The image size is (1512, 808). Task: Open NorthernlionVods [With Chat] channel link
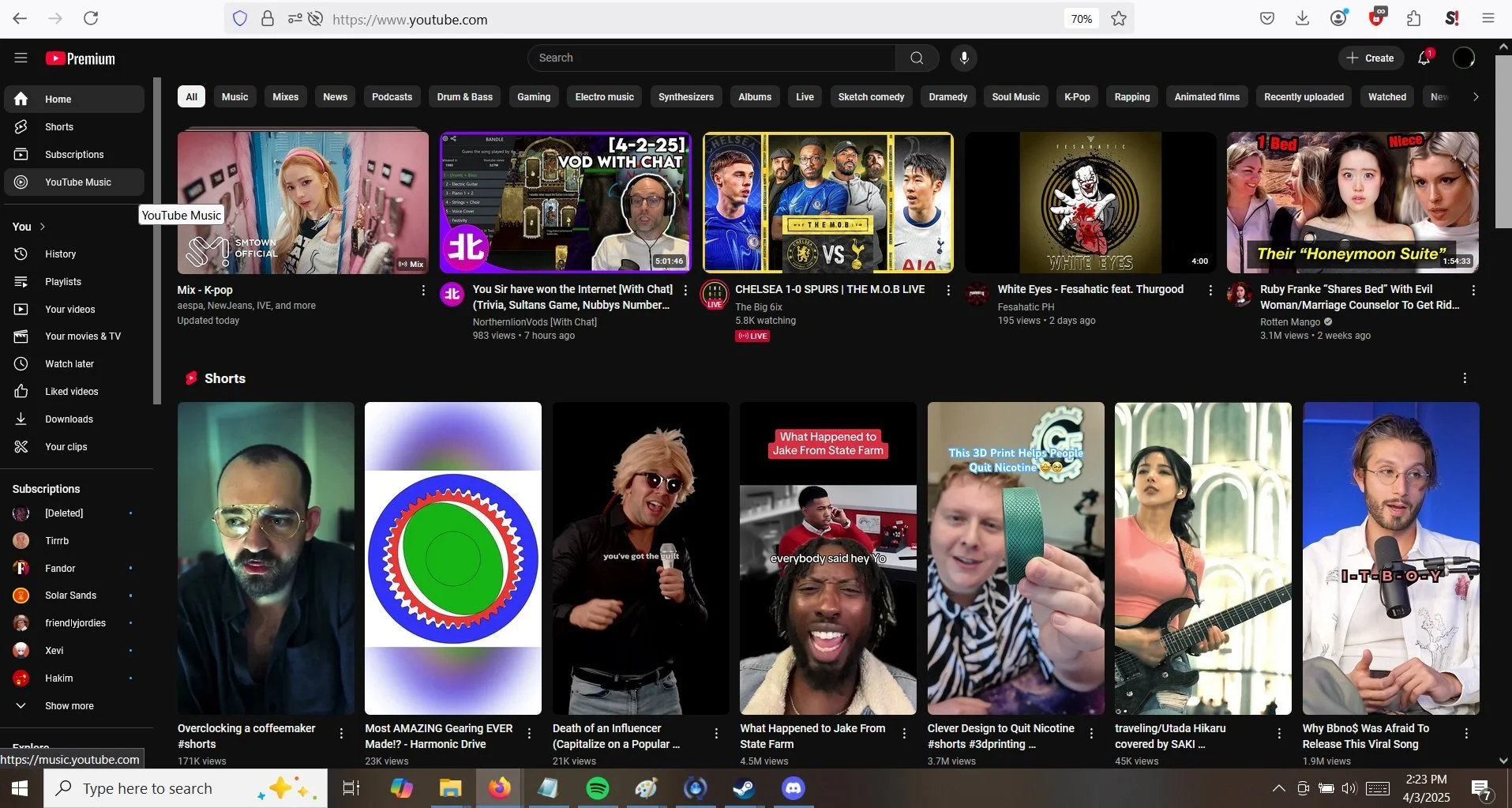tap(535, 321)
